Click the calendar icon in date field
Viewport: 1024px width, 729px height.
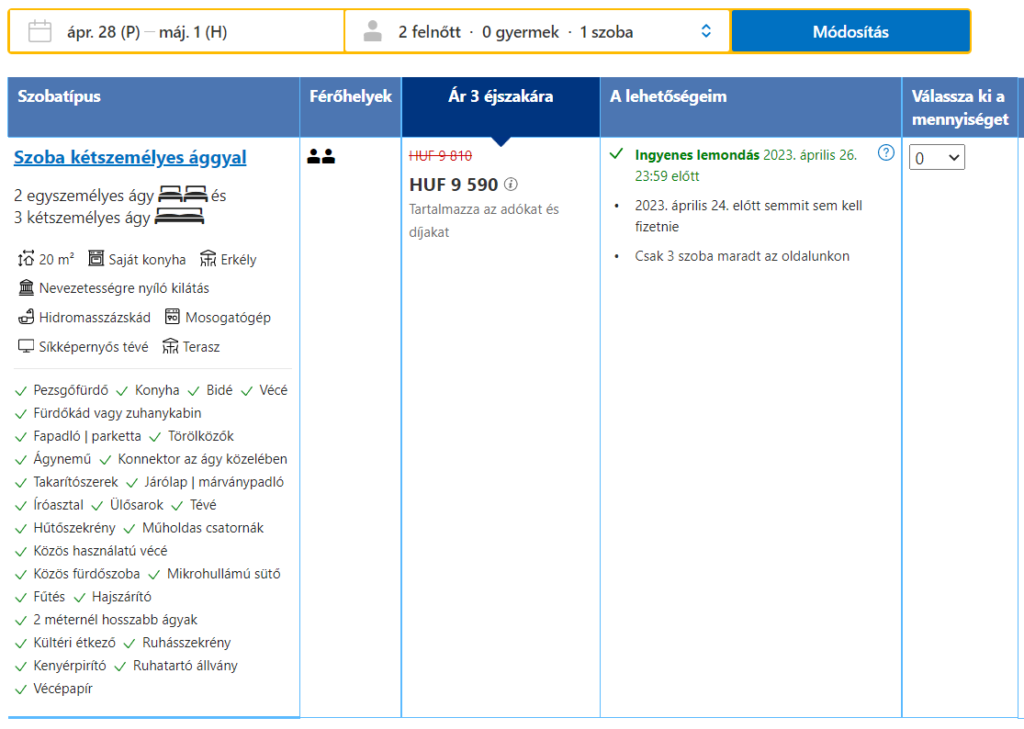pyautogui.click(x=40, y=31)
